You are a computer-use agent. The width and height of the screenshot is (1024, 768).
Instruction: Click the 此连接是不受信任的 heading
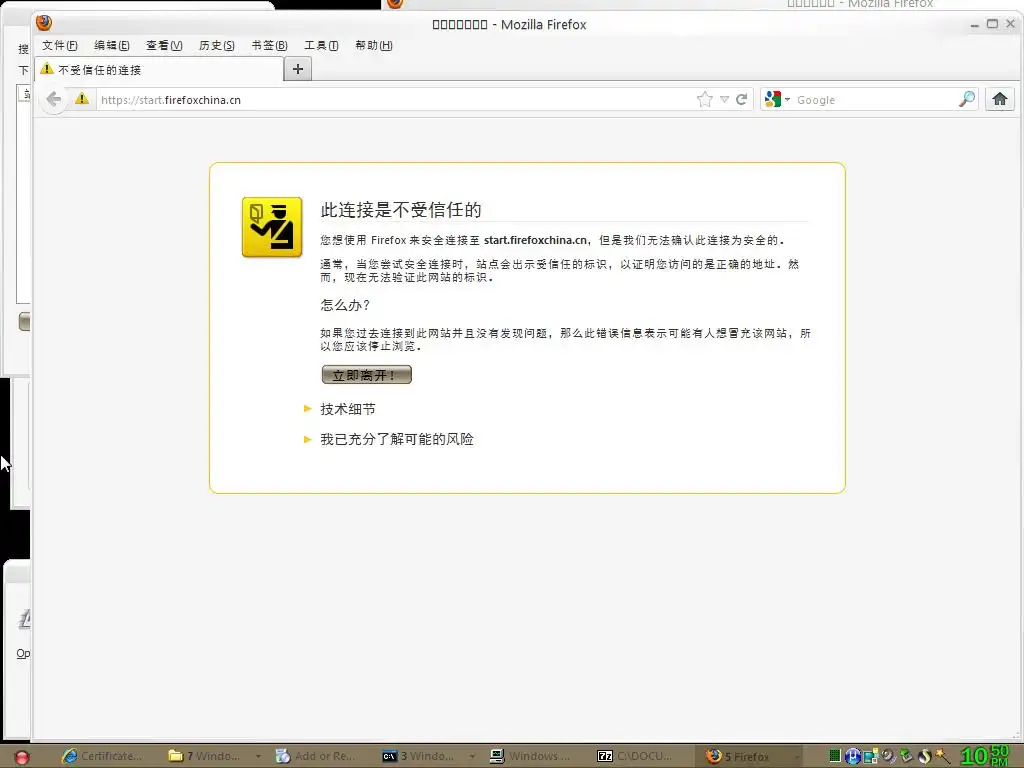pos(401,210)
